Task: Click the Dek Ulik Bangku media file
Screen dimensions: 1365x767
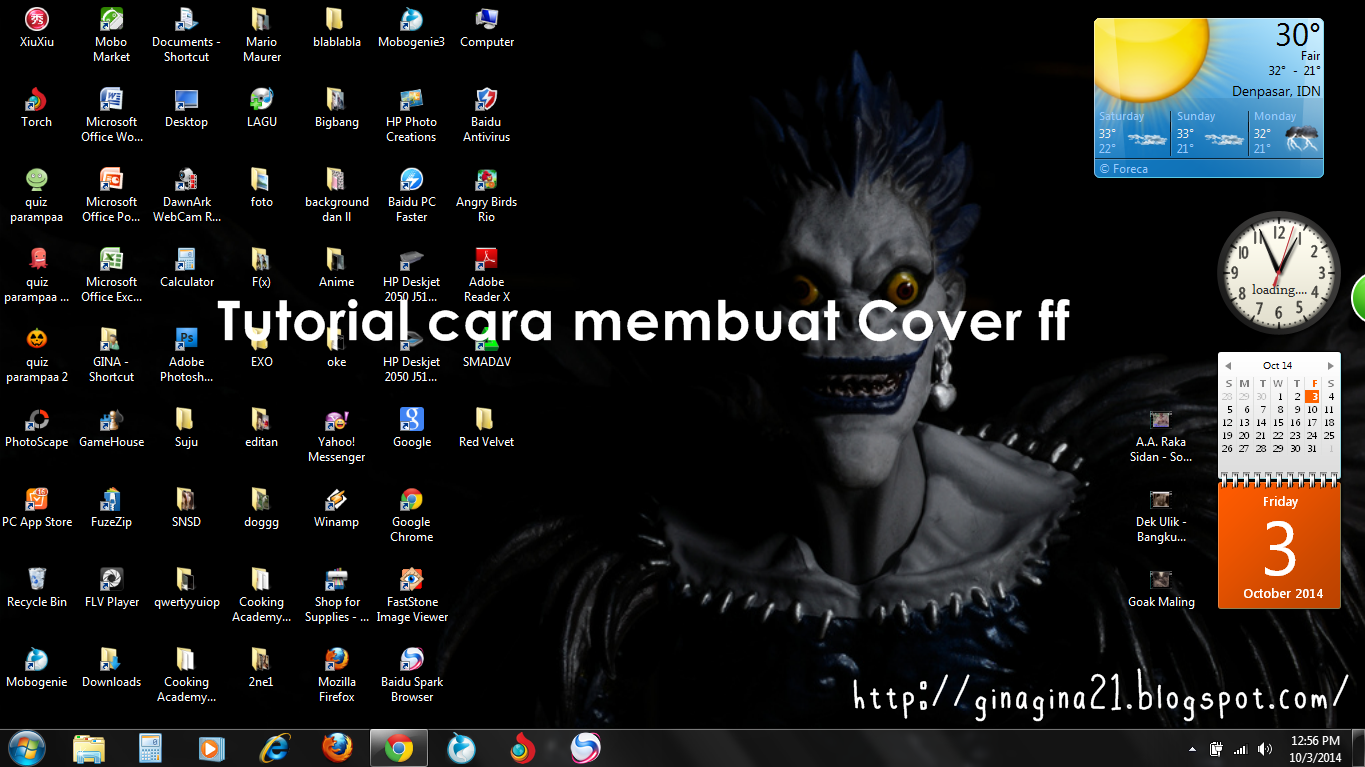Action: (1160, 515)
